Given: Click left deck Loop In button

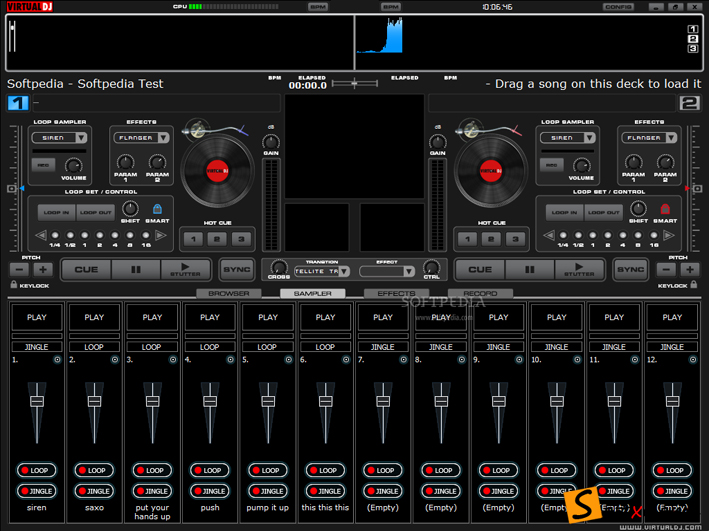Looking at the screenshot, I should click(x=57, y=212).
